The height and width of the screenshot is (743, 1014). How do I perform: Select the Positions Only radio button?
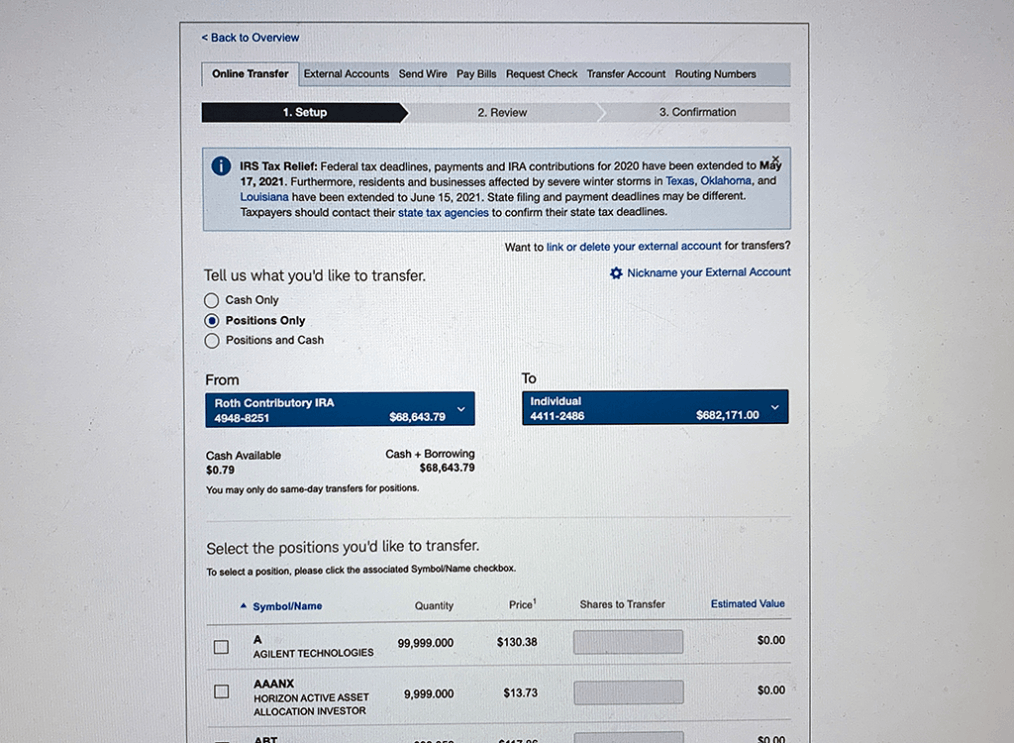pos(212,321)
